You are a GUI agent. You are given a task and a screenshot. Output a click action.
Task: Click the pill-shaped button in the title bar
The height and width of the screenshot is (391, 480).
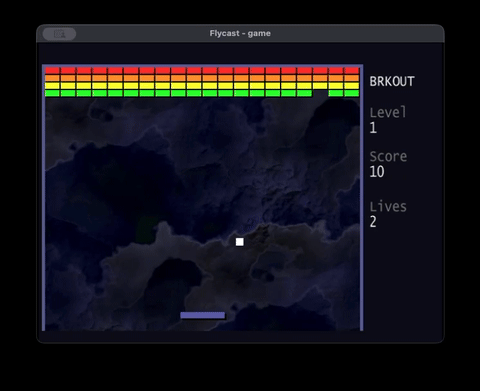tap(59, 34)
